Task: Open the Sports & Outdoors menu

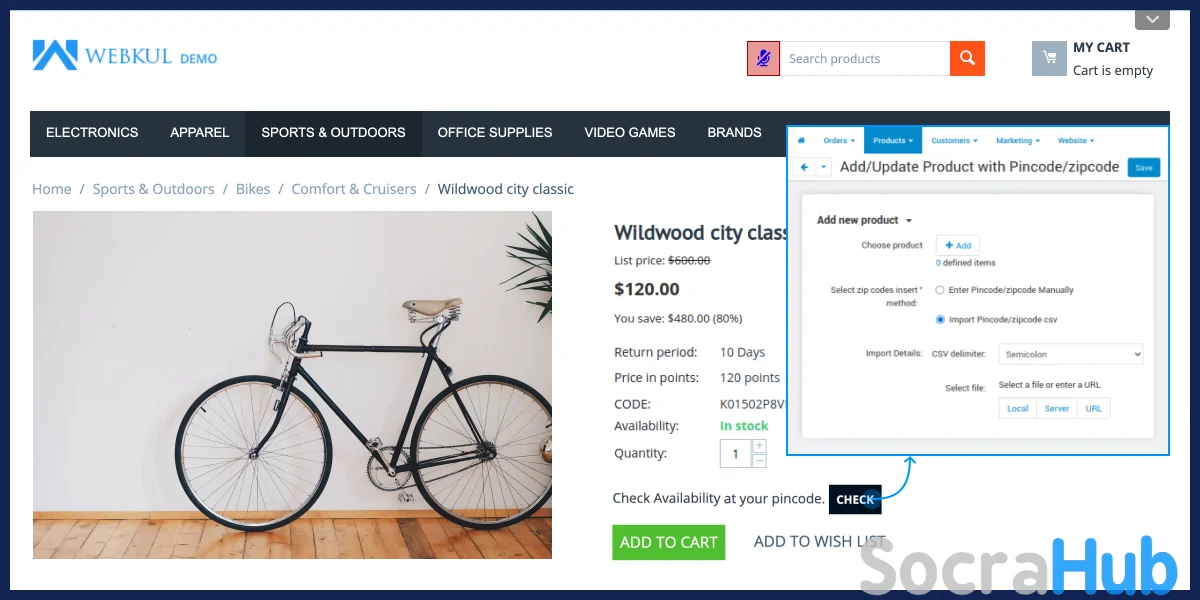Action: 333,132
